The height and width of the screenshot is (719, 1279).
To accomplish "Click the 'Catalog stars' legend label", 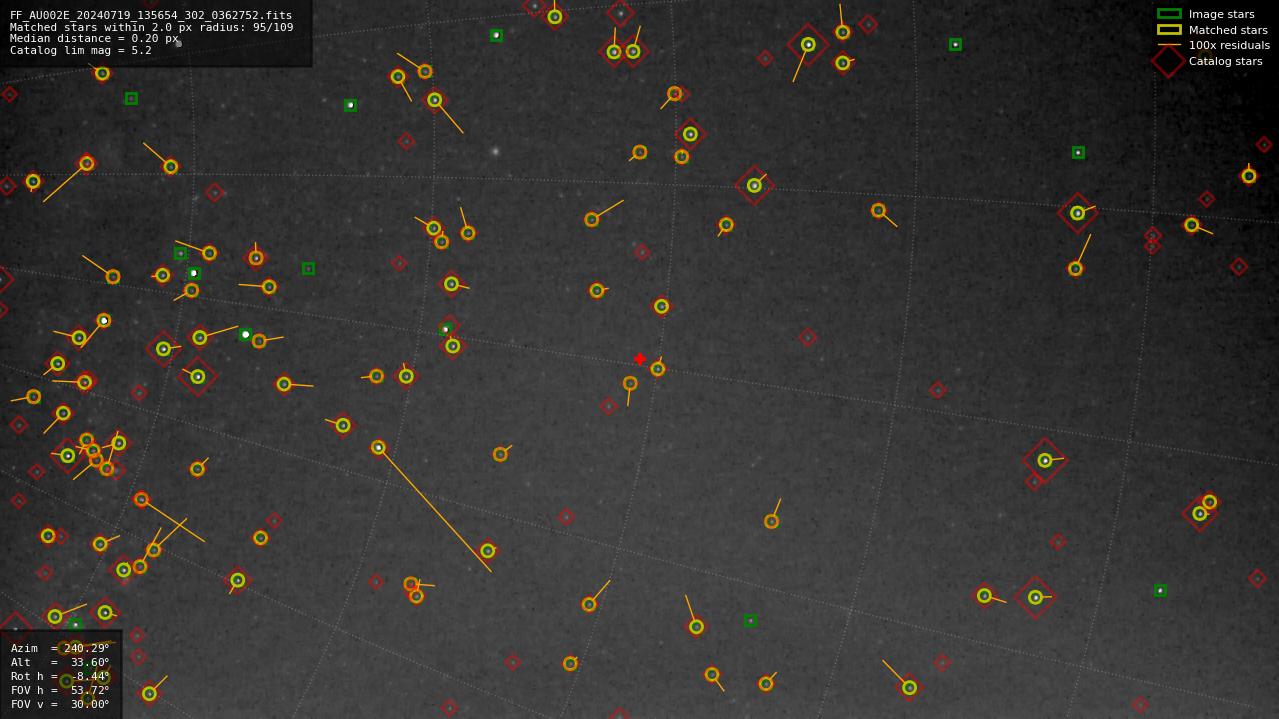I will point(1225,61).
